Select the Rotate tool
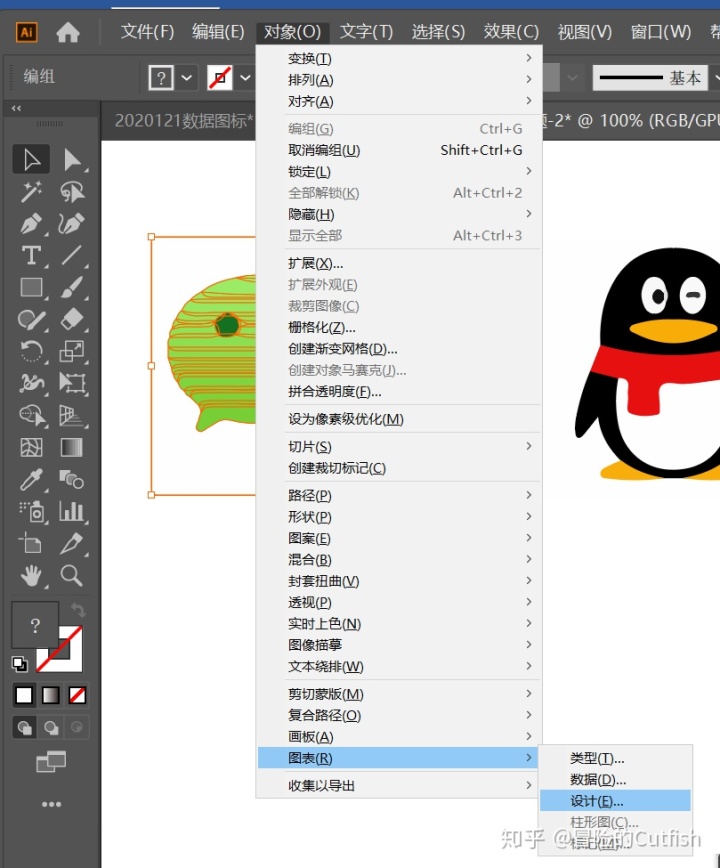The height and width of the screenshot is (868, 720). [31, 351]
